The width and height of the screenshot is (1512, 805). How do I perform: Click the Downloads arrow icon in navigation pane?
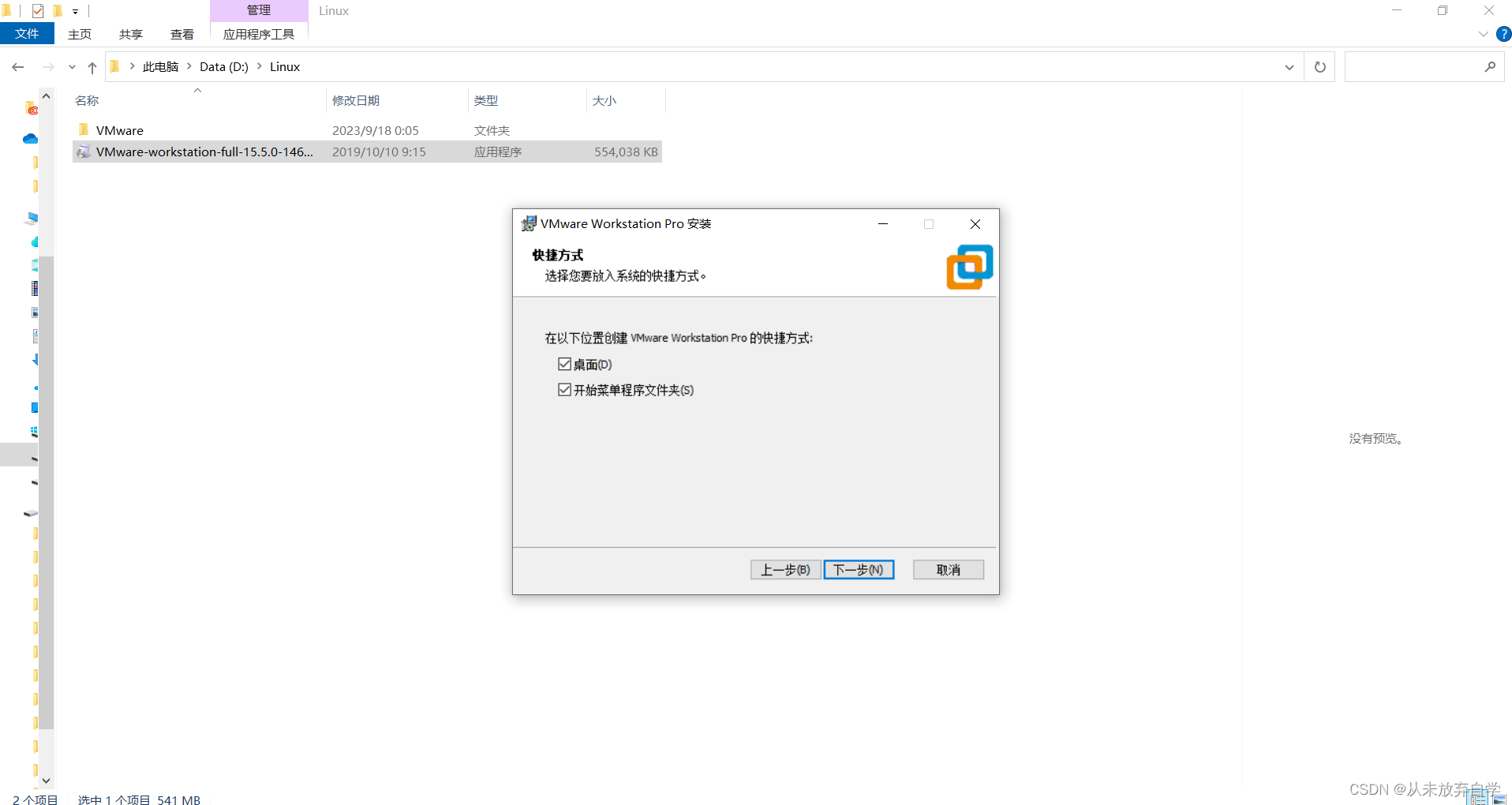36,360
